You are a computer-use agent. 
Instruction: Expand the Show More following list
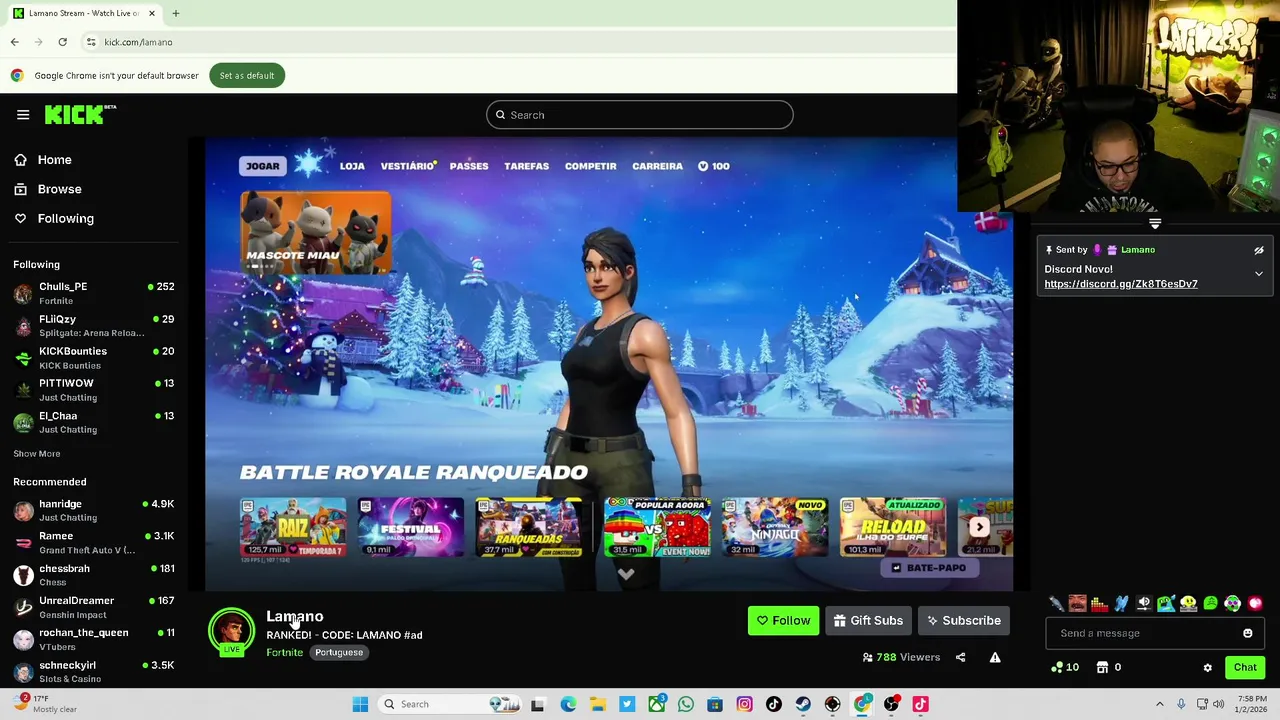click(x=37, y=453)
